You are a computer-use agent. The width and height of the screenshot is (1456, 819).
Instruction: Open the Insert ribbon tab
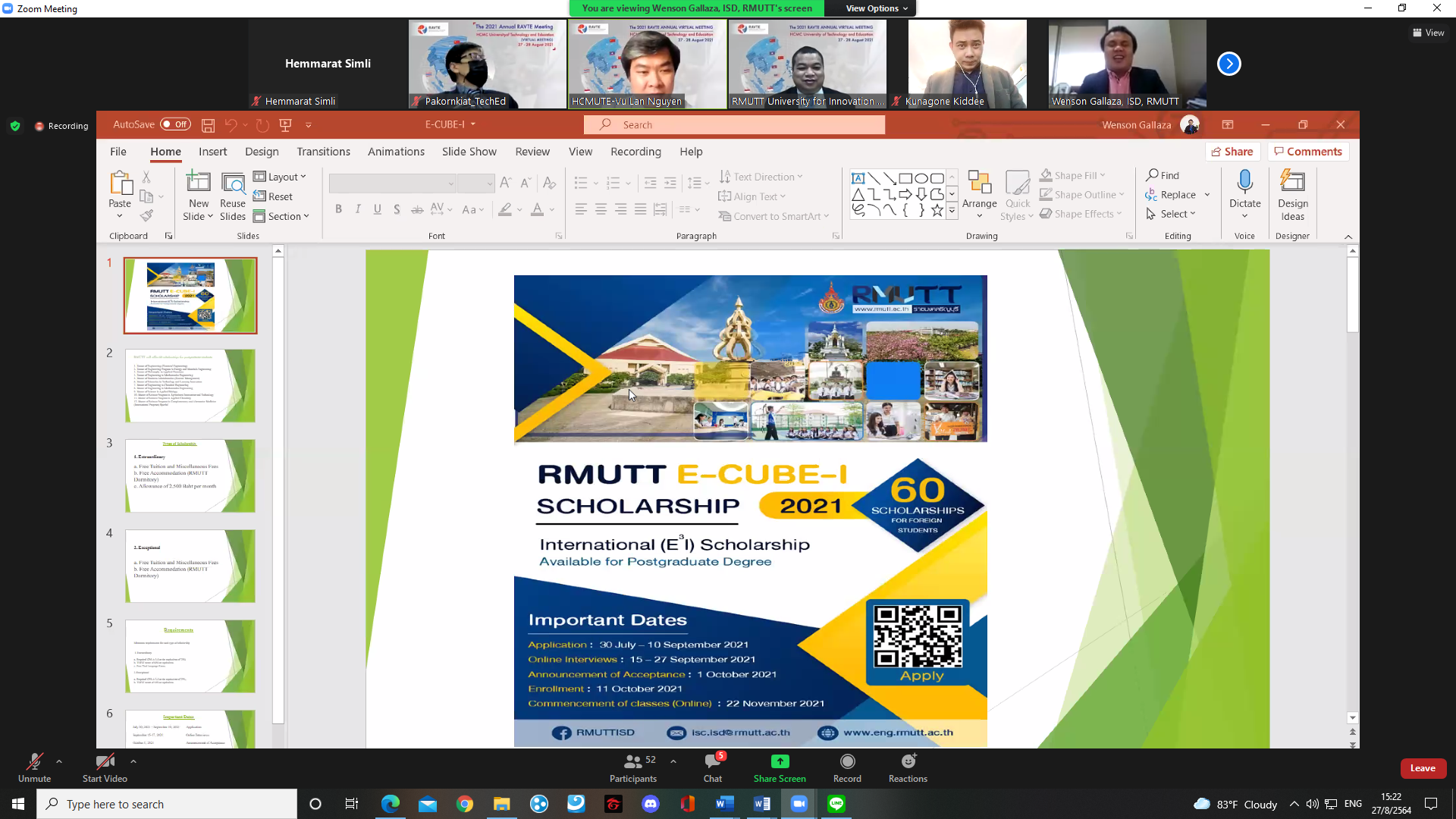(x=212, y=152)
